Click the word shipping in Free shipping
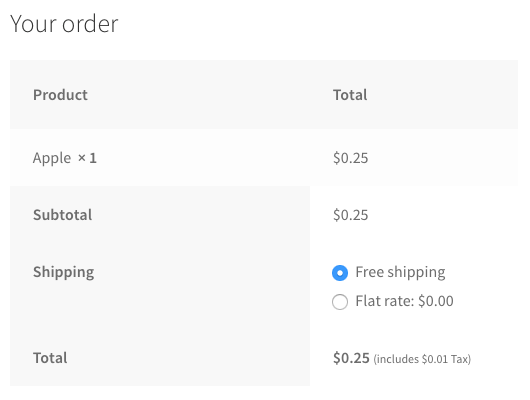This screenshot has width=530, height=400. [x=416, y=272]
